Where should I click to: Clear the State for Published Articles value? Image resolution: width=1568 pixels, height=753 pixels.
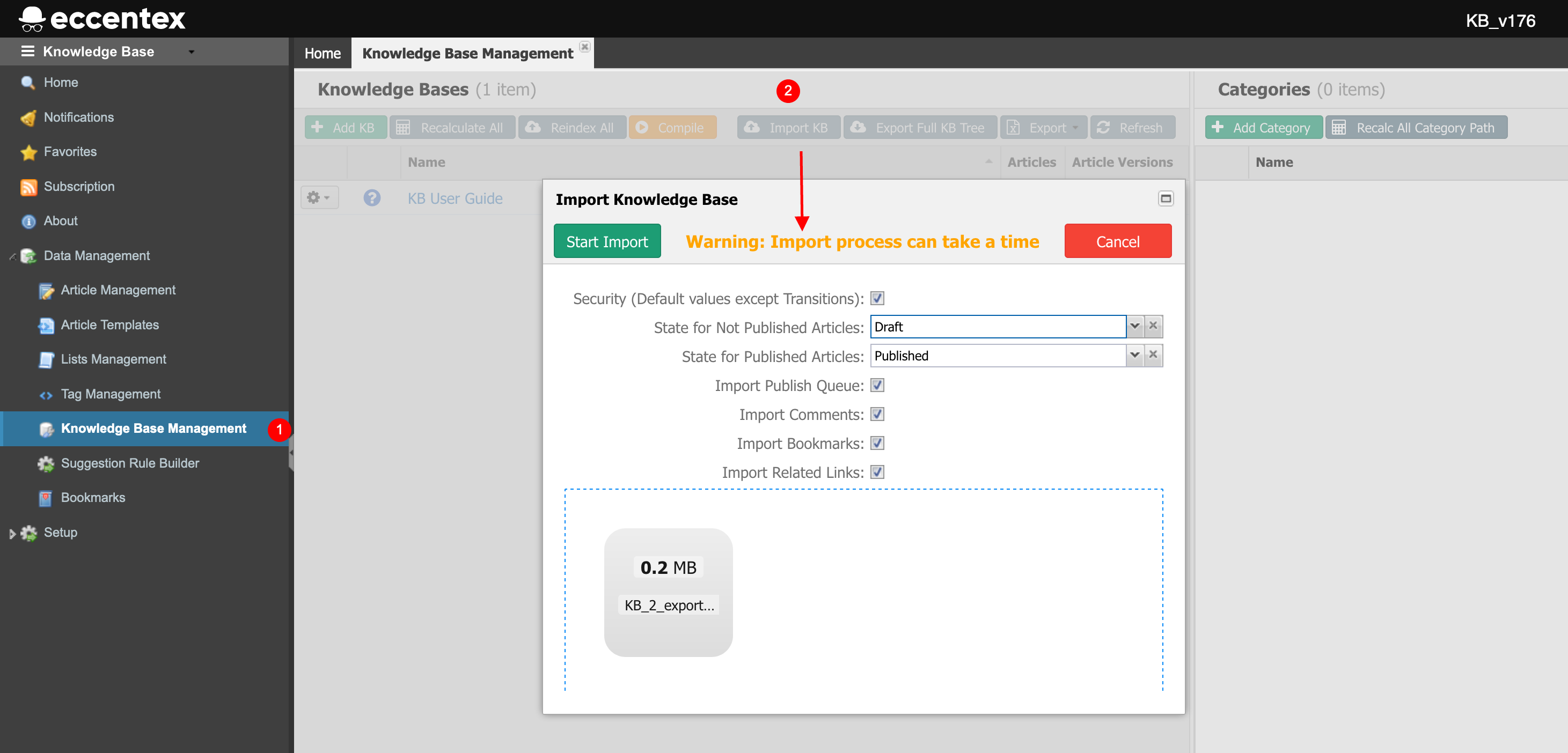tap(1153, 355)
